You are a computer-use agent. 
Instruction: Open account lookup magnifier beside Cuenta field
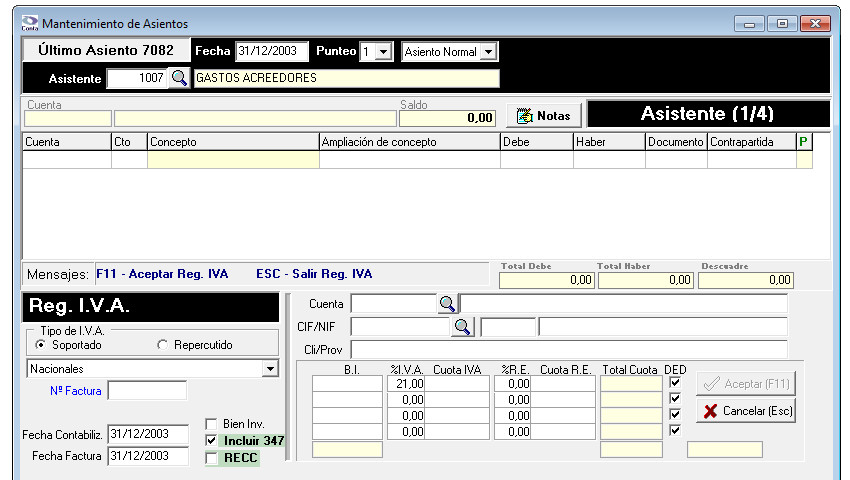(x=447, y=304)
